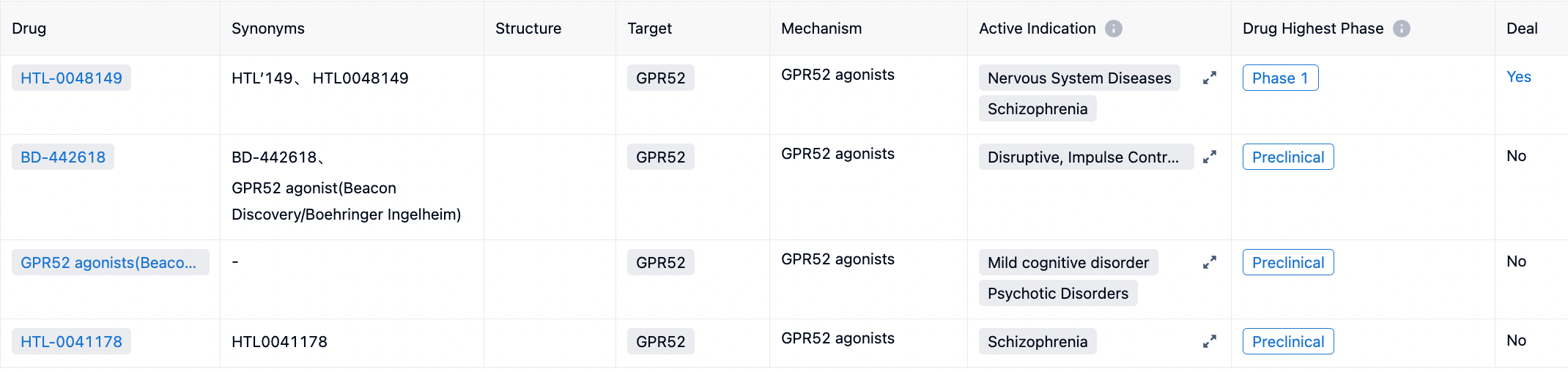Click info icon beside Active Indication header
1568x372 pixels.
tap(1113, 29)
